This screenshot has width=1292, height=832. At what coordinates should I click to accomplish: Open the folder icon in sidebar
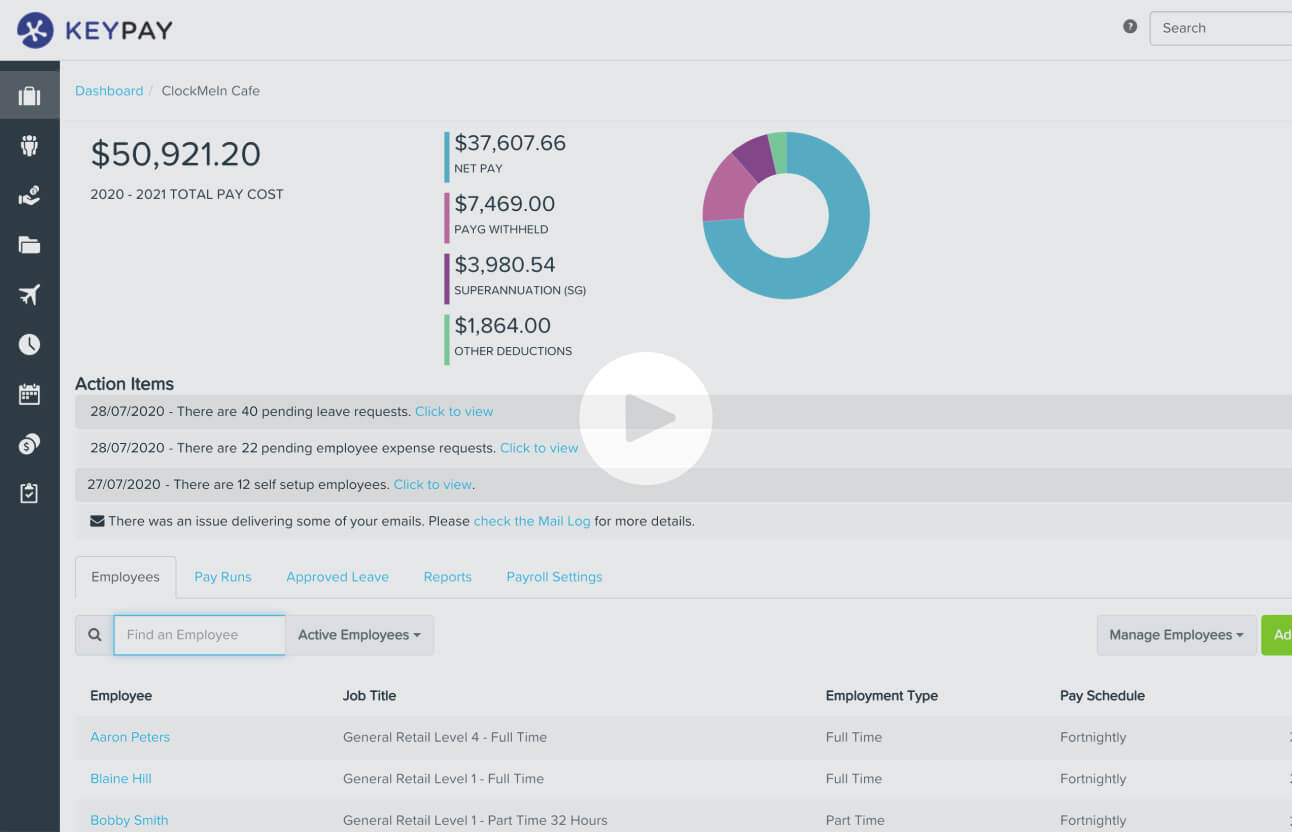(x=29, y=245)
